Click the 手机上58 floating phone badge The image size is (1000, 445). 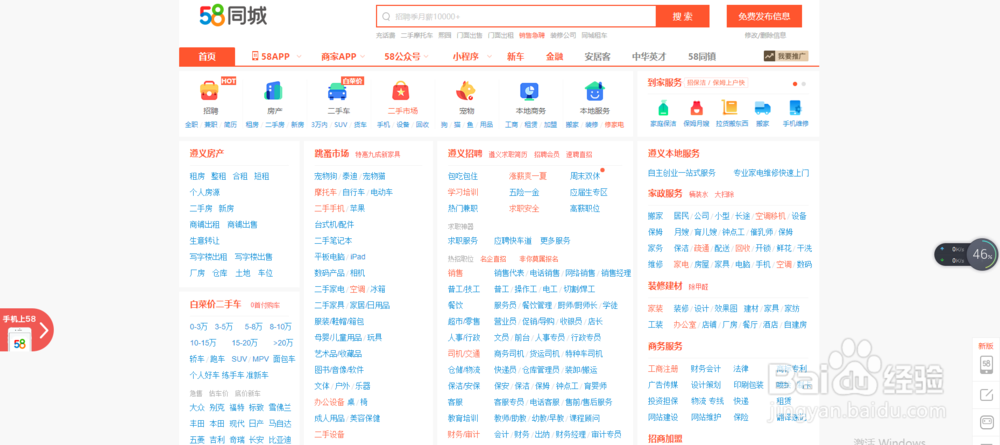tap(26, 330)
